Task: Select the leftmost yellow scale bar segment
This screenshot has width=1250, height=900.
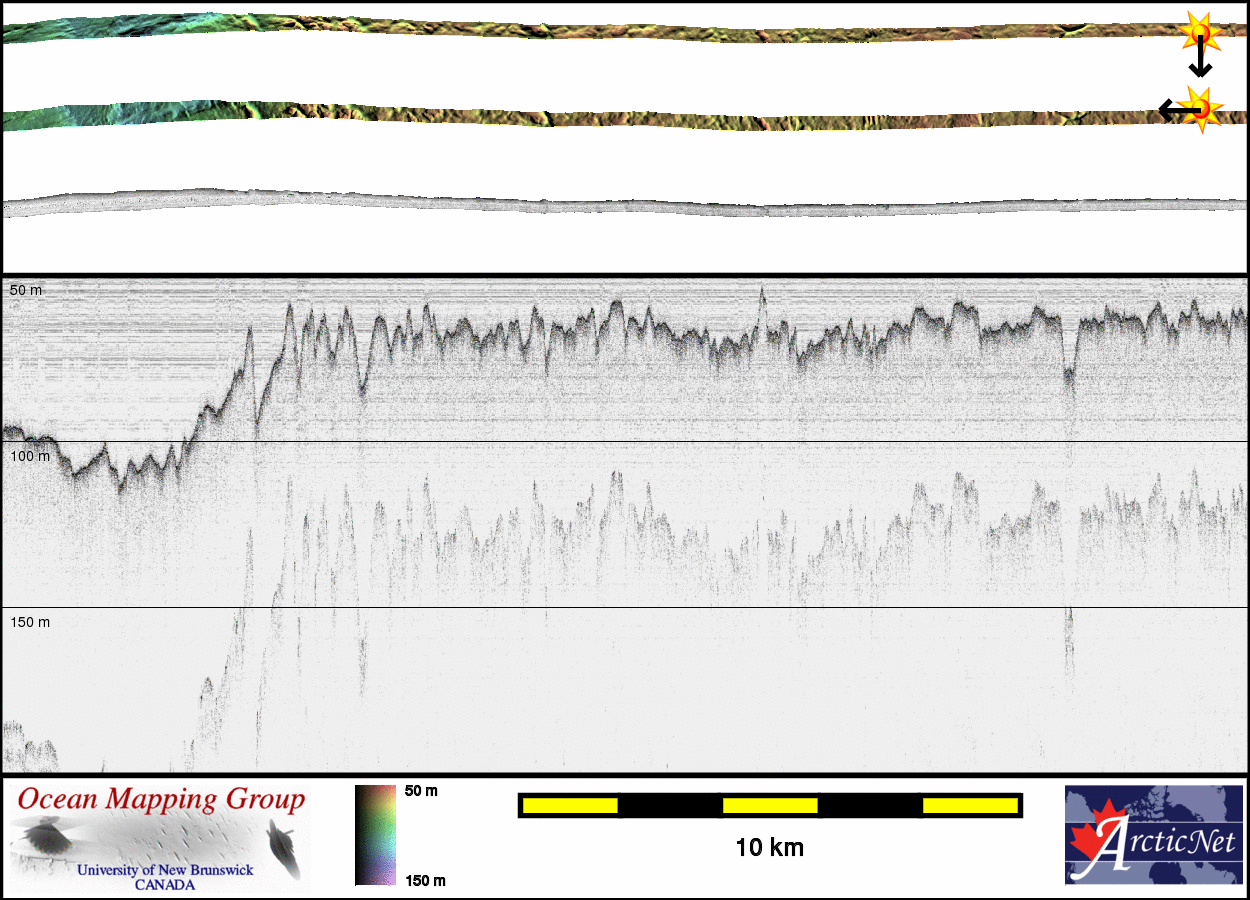Action: click(570, 805)
